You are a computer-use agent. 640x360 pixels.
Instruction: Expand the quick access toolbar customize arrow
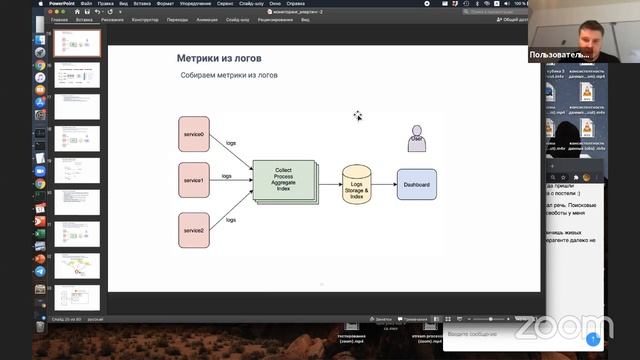[120, 12]
